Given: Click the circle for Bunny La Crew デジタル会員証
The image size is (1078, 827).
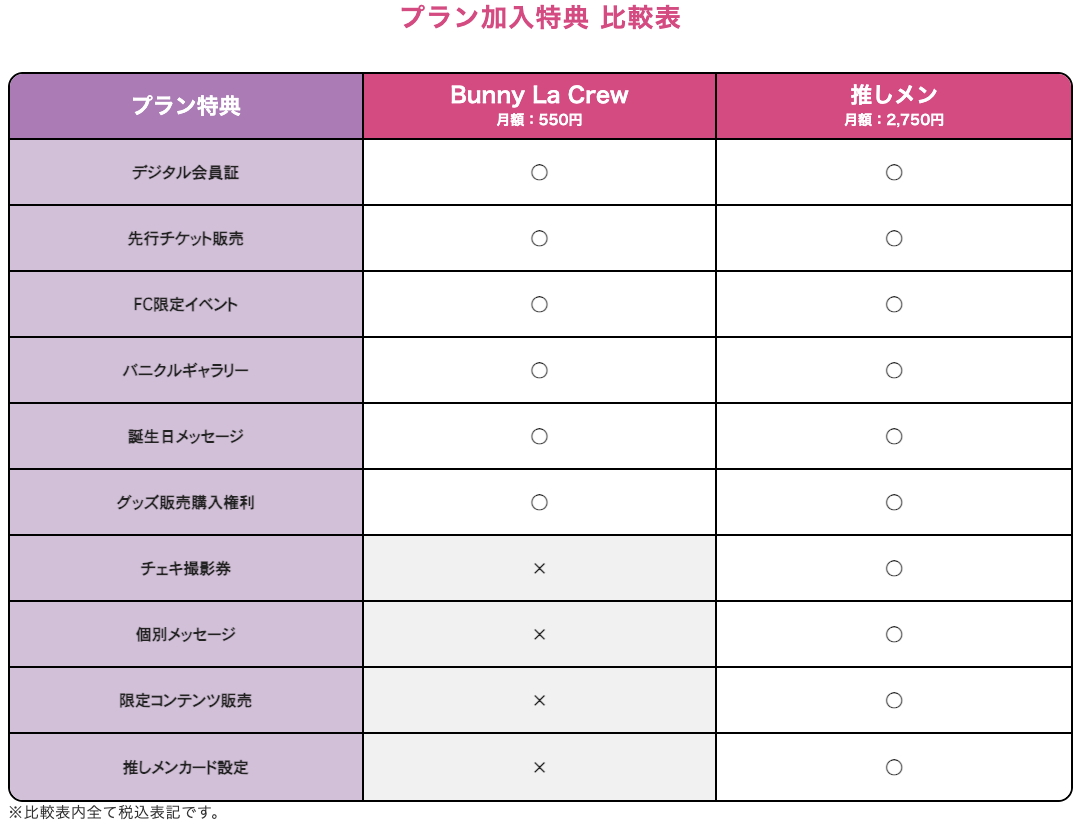Looking at the screenshot, I should pyautogui.click(x=539, y=172).
